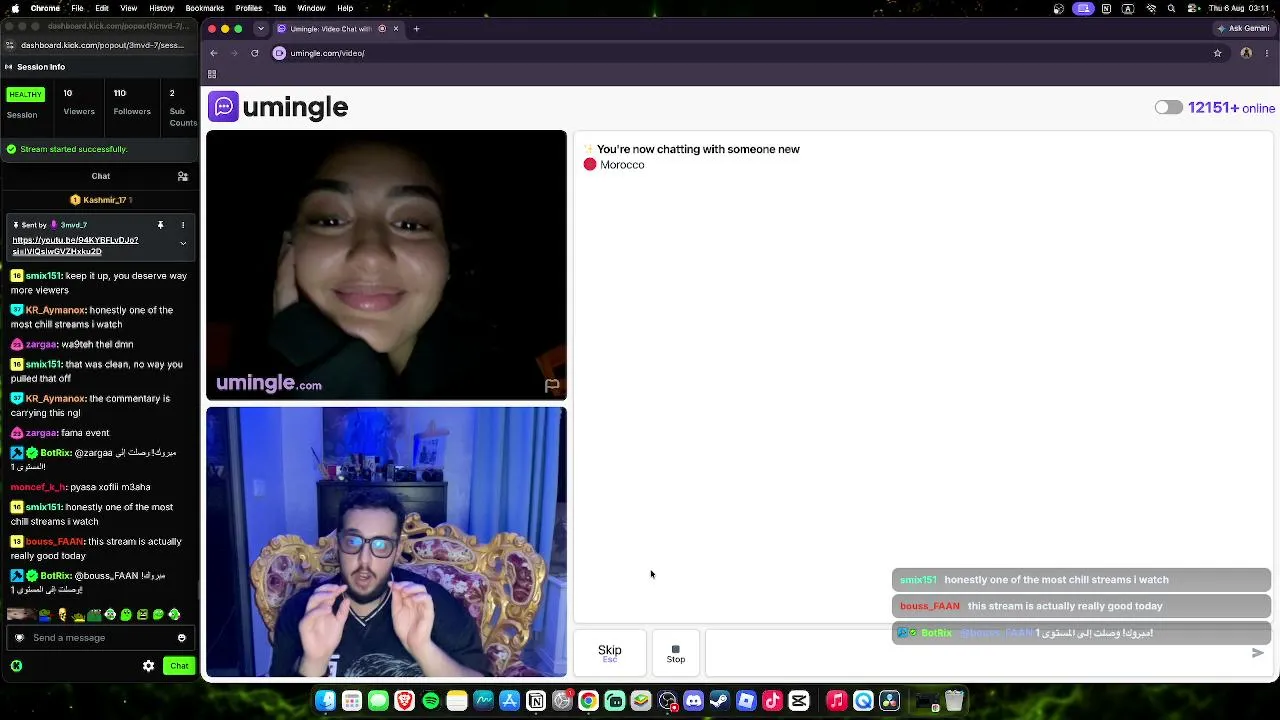Open the Window menu

pyautogui.click(x=311, y=8)
